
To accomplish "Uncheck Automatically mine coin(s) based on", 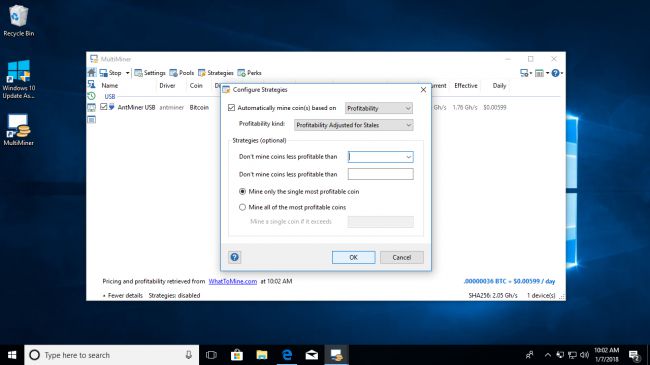I will tap(231, 108).
